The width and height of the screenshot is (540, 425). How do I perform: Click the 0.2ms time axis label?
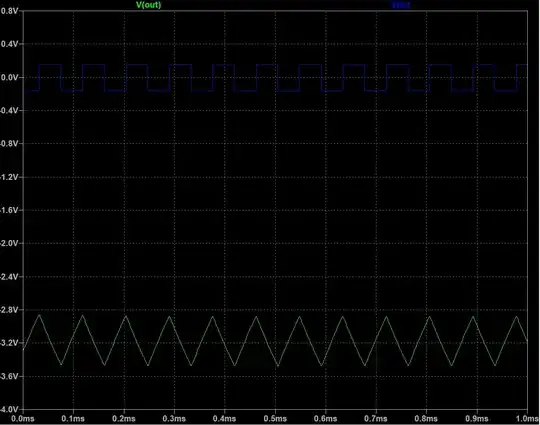pyautogui.click(x=124, y=419)
